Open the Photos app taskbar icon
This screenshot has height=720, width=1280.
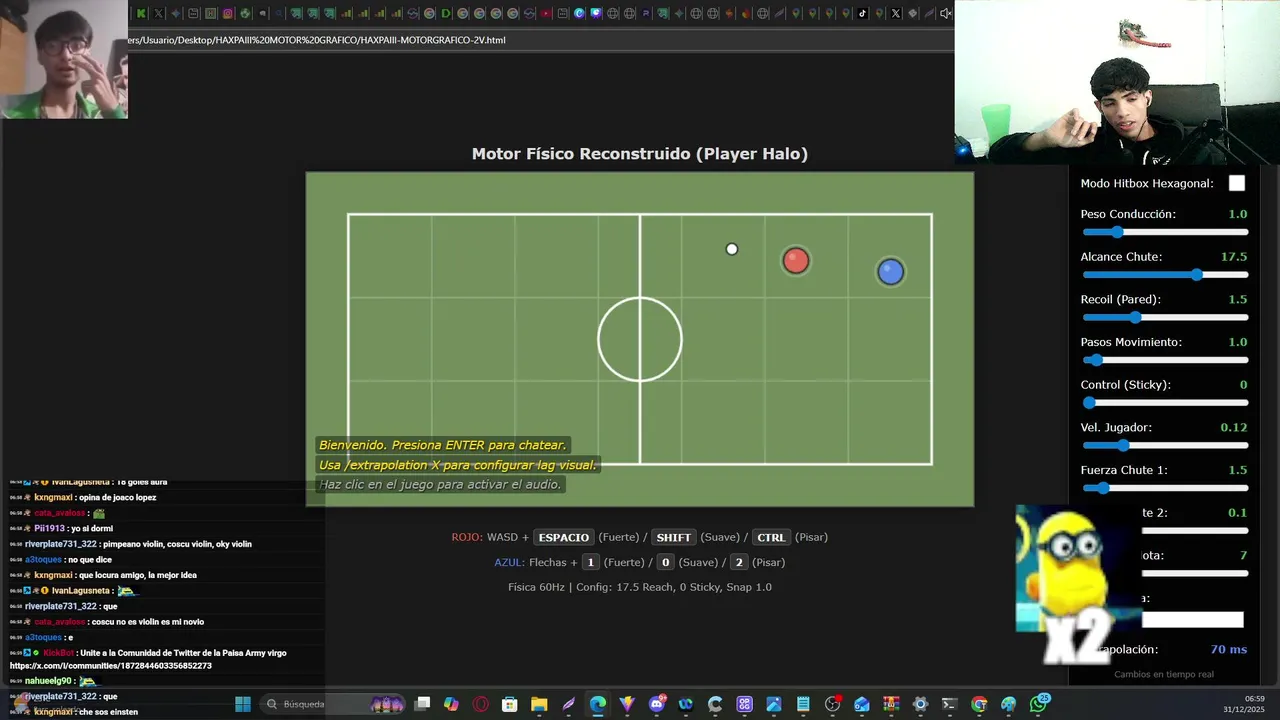[x=773, y=704]
